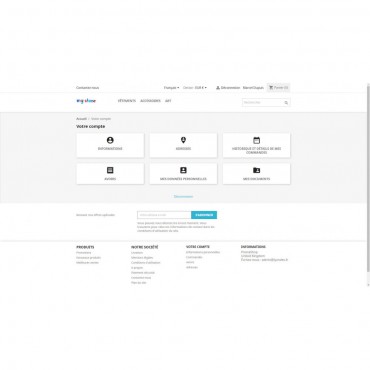Click the Mentions légales footer link

pyautogui.click(x=142, y=258)
